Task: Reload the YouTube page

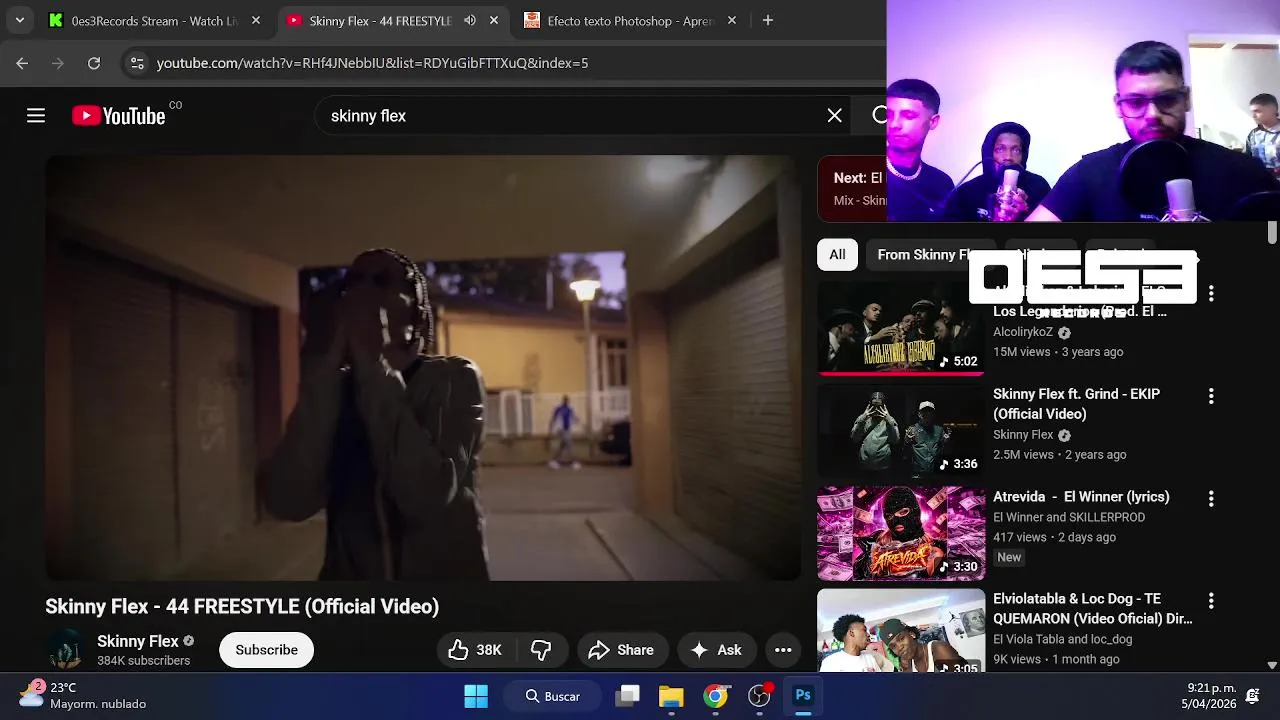Action: pos(94,63)
